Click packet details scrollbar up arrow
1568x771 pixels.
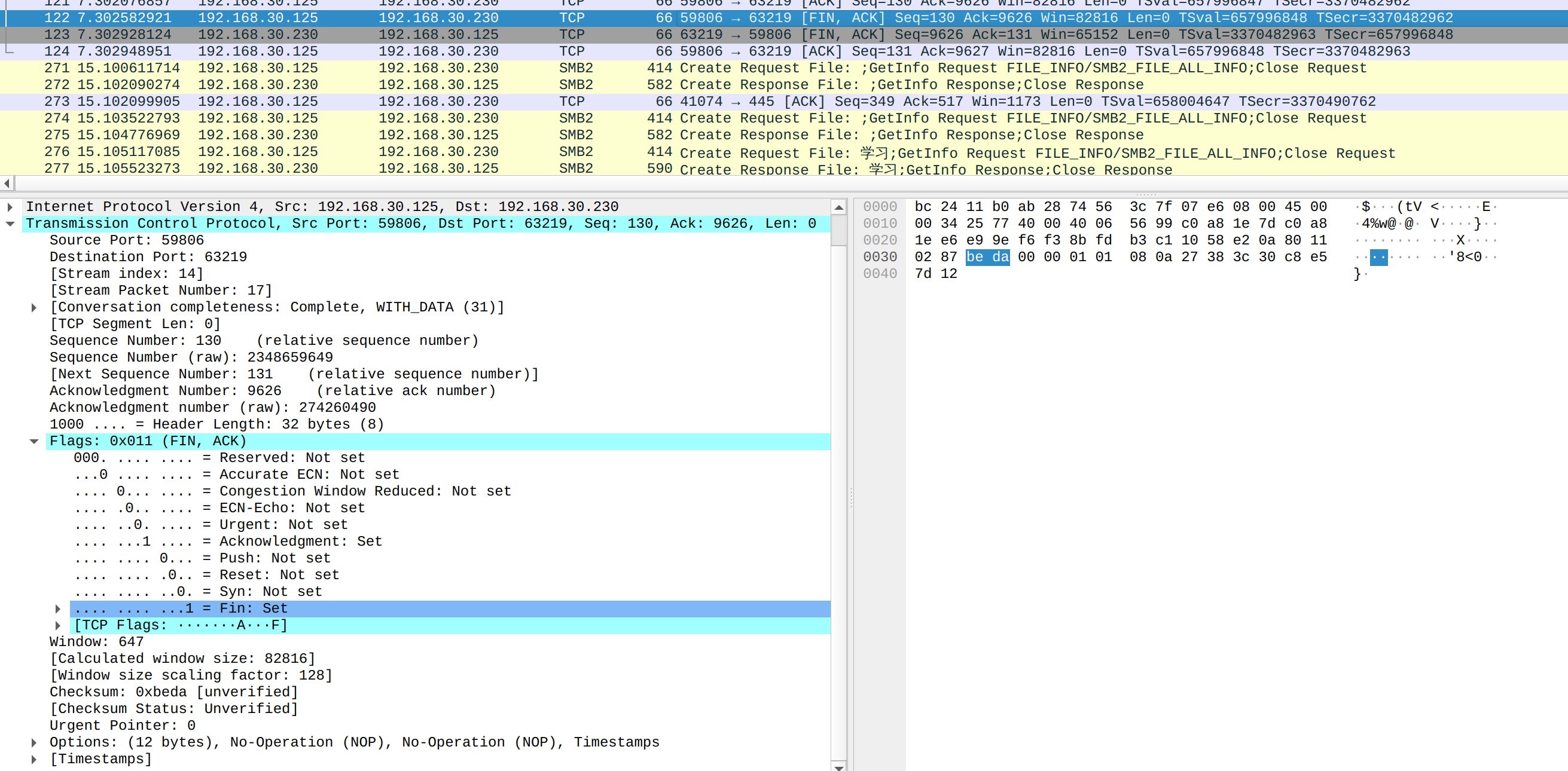(838, 207)
